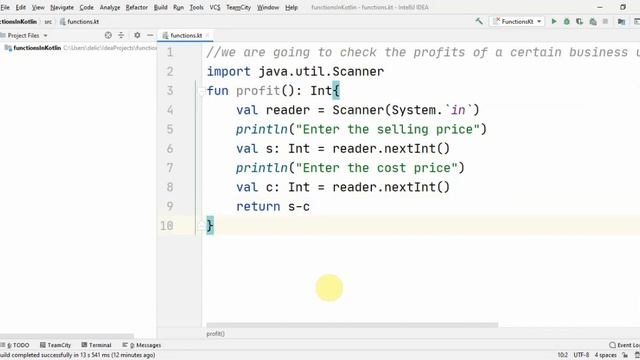Click 'val s: Int' declaration on line 6
The image size is (640, 360).
tap(273, 149)
